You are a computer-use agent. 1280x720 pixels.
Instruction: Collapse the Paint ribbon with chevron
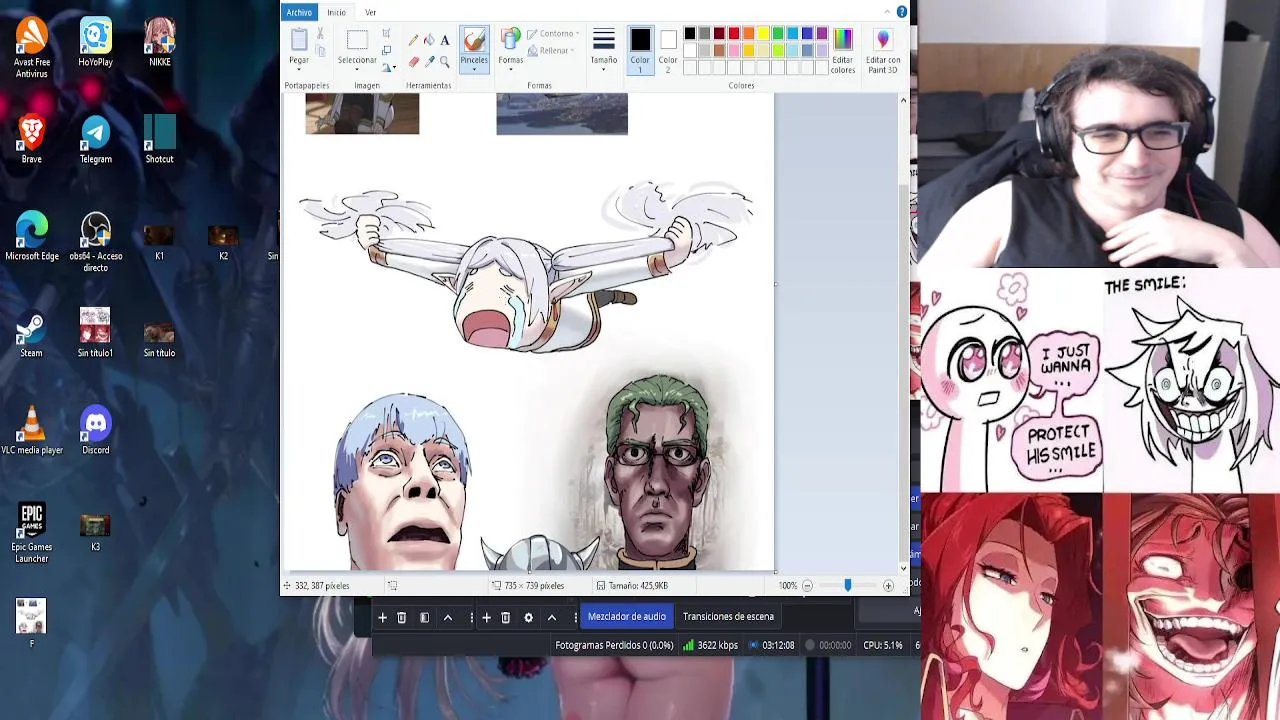point(887,12)
